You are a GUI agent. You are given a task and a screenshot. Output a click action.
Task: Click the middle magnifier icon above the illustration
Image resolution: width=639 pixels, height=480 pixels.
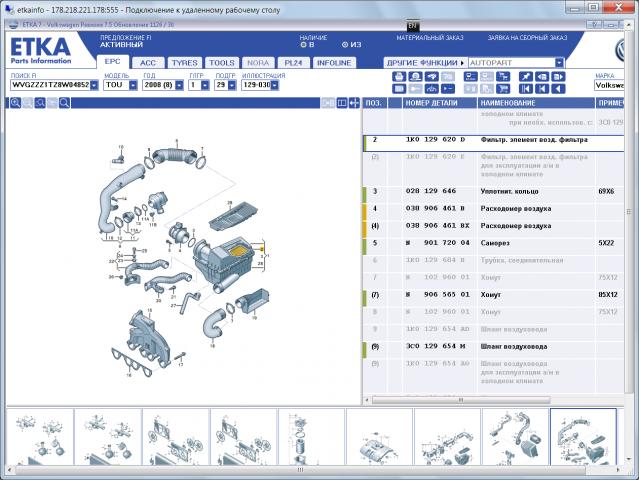[40, 103]
